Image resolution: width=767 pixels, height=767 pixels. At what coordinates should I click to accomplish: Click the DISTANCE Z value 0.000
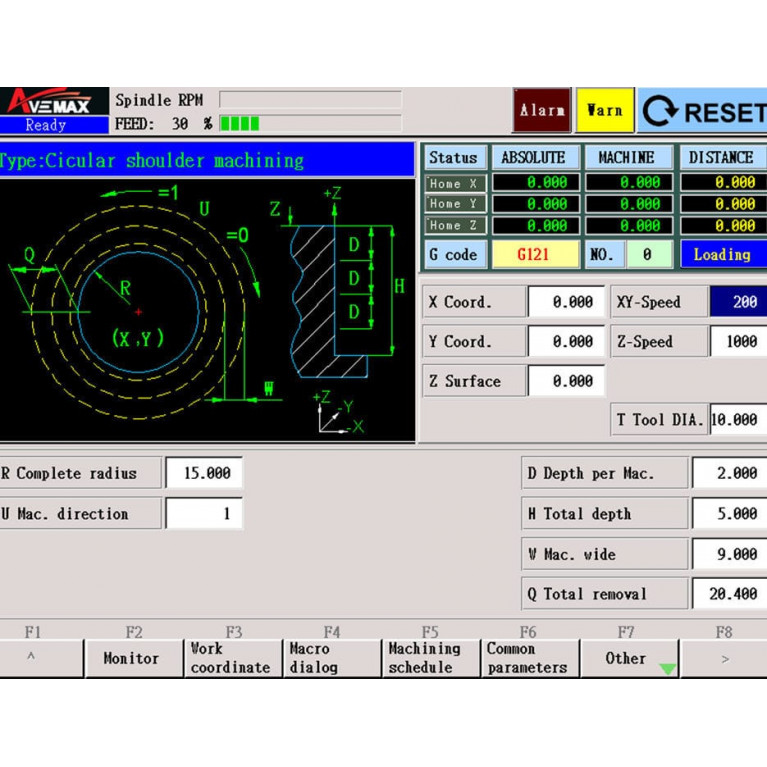pyautogui.click(x=724, y=226)
